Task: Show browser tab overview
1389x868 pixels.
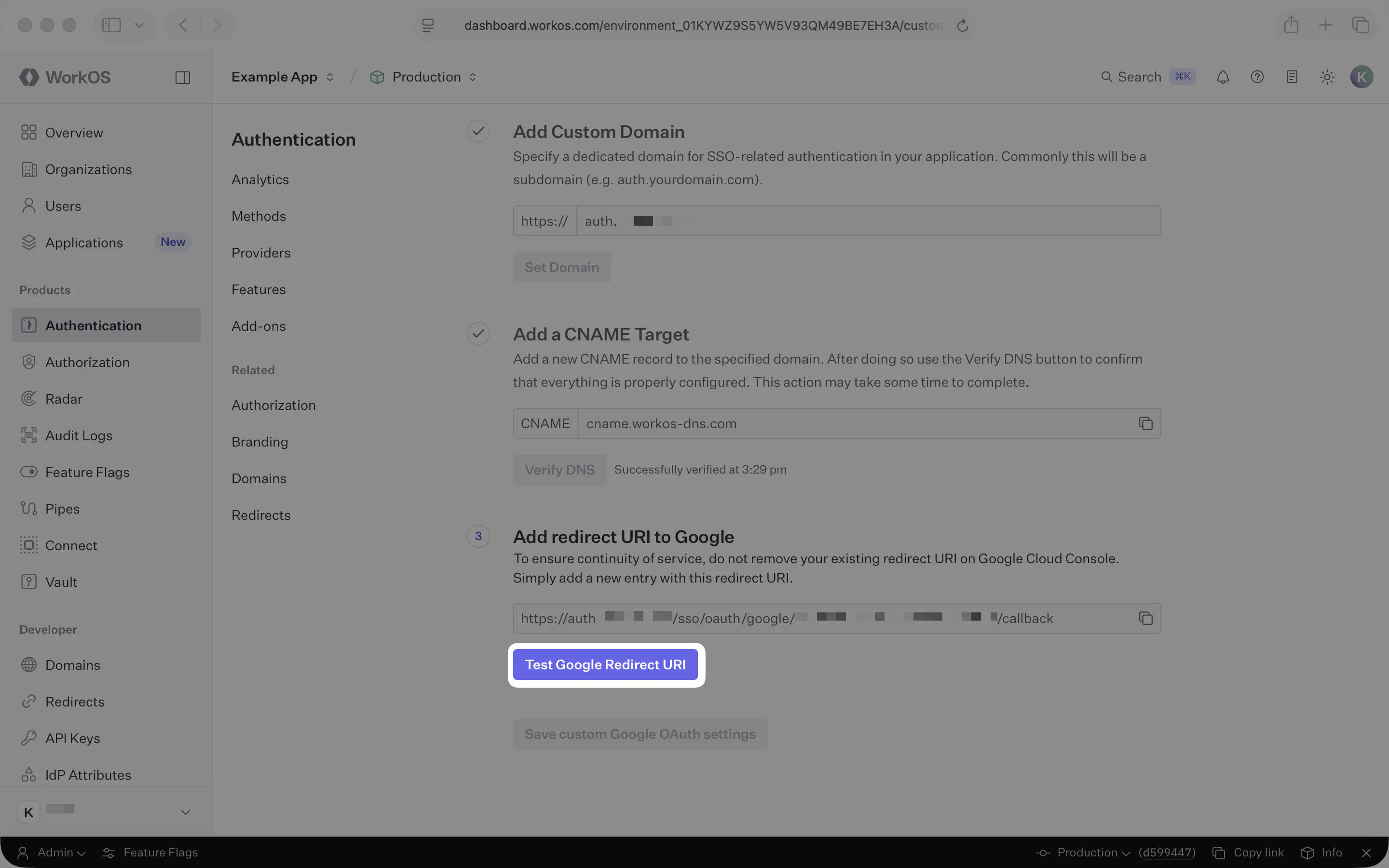Action: (x=1360, y=25)
